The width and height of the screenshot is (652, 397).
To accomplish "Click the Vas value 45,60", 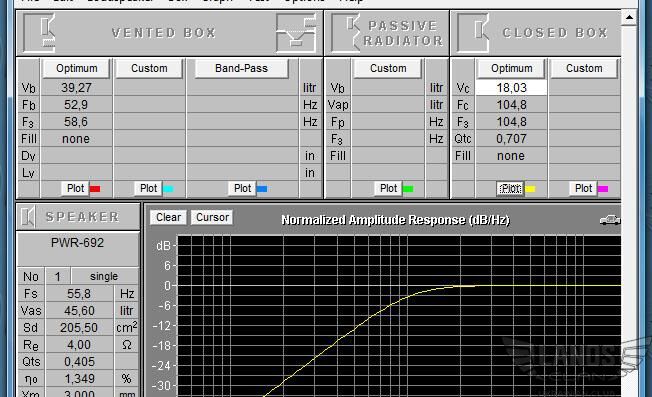I will 79,311.
